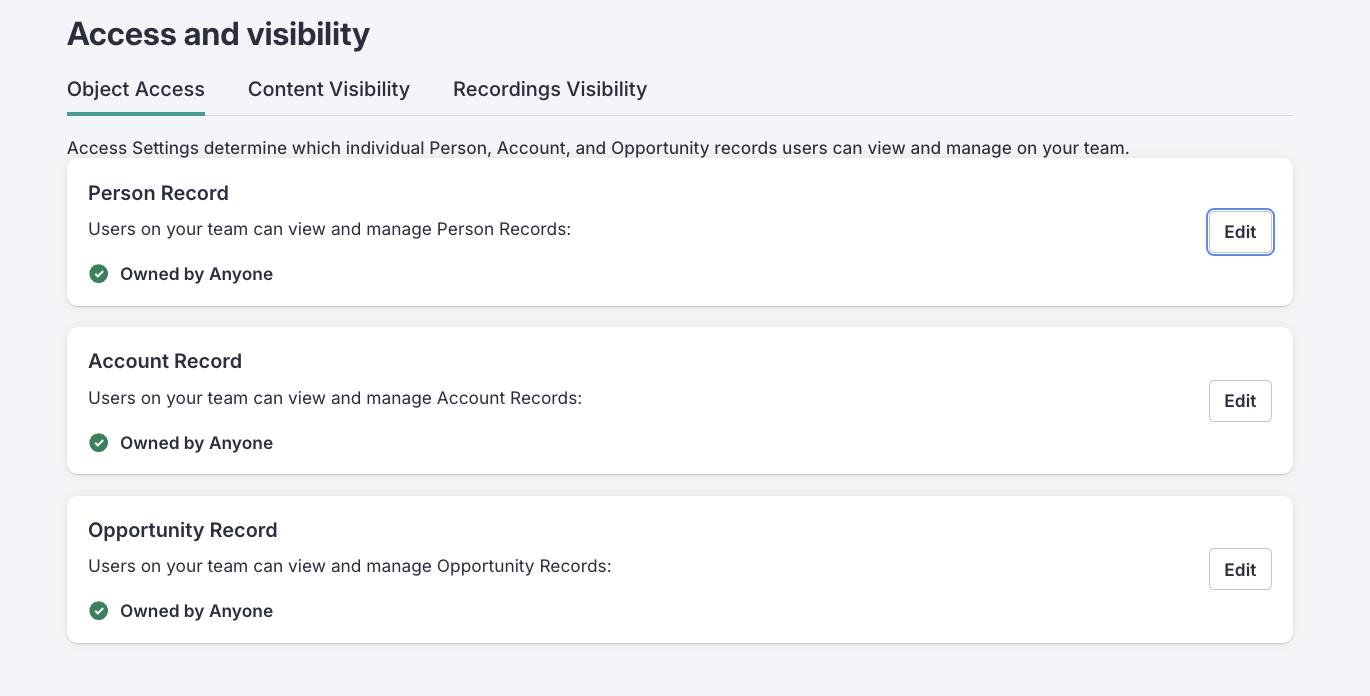The width and height of the screenshot is (1370, 696).
Task: Select the Recordings Visibility tab
Action: [x=550, y=90]
